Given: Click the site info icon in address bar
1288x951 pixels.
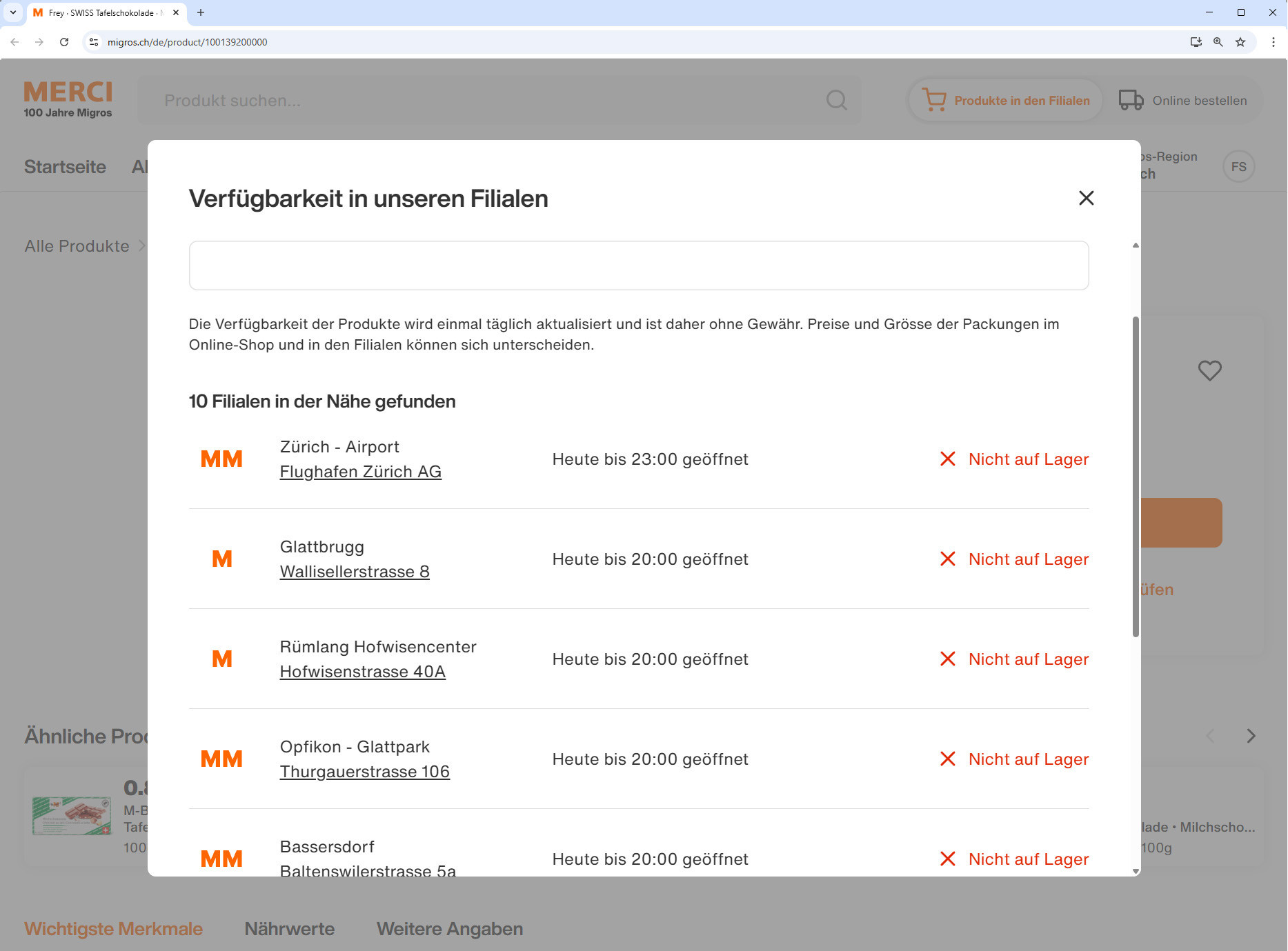Looking at the screenshot, I should pos(95,42).
